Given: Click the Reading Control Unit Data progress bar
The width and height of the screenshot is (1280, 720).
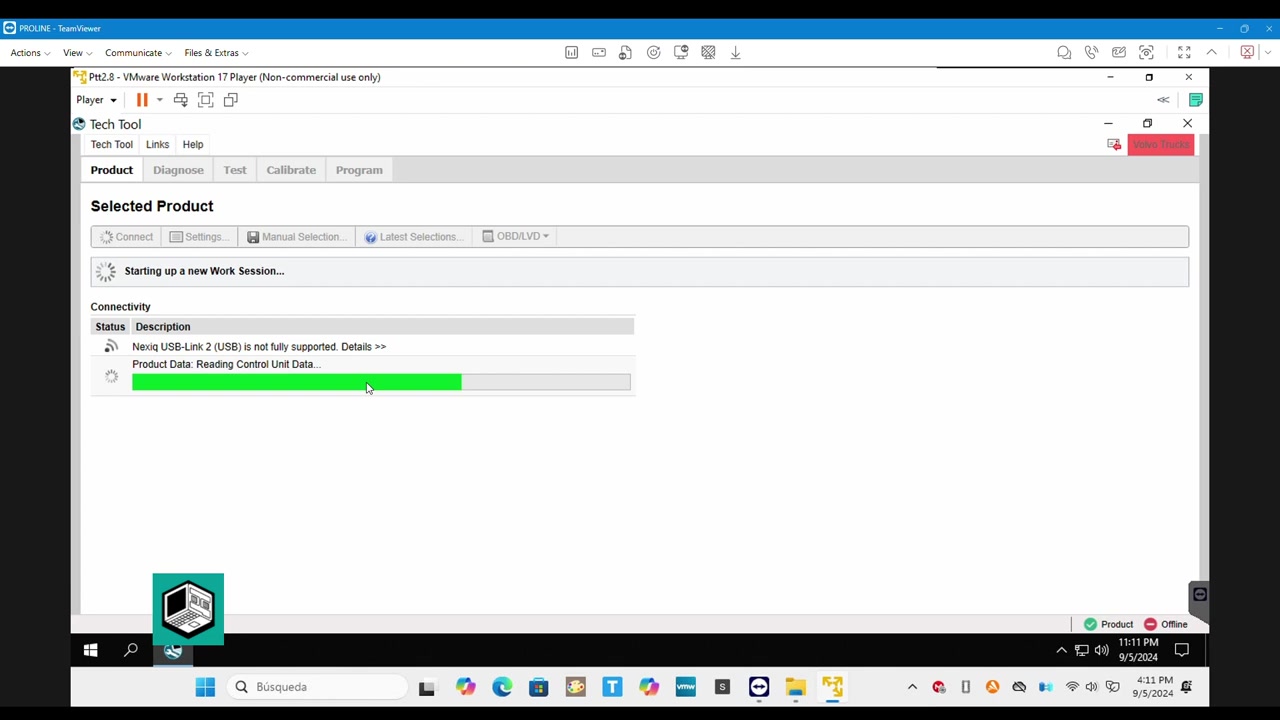Looking at the screenshot, I should [x=381, y=382].
